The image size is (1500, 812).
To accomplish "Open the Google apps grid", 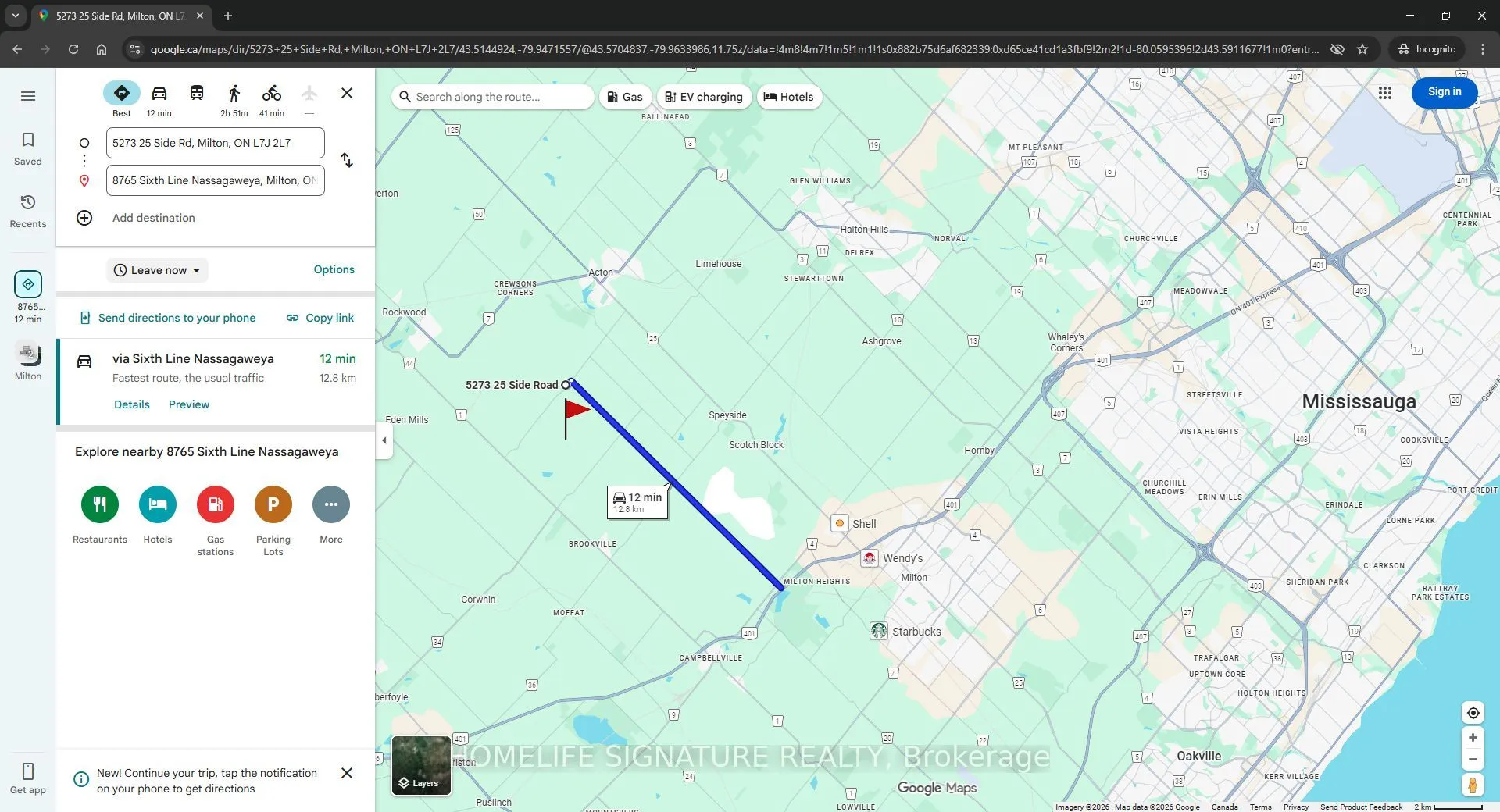I will click(x=1385, y=93).
